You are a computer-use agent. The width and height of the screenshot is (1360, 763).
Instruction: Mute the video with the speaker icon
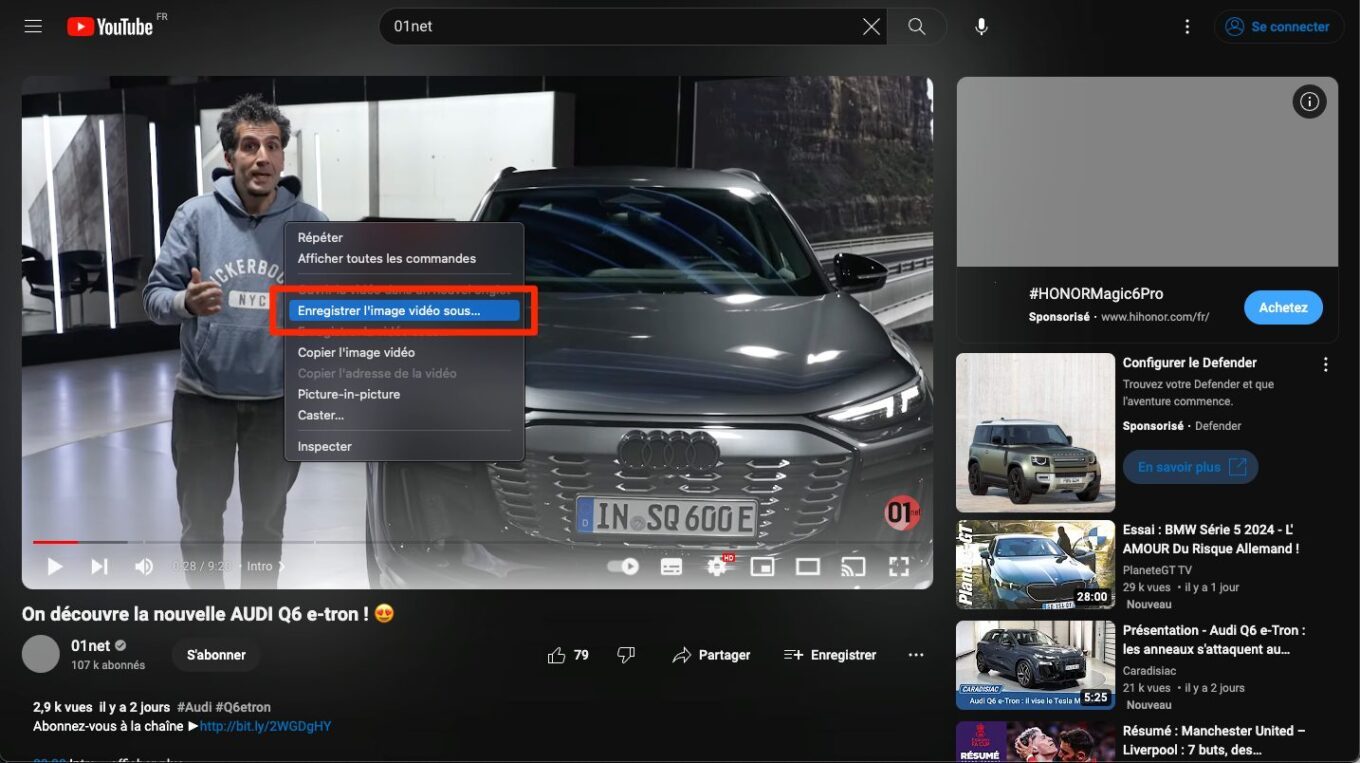(x=144, y=566)
